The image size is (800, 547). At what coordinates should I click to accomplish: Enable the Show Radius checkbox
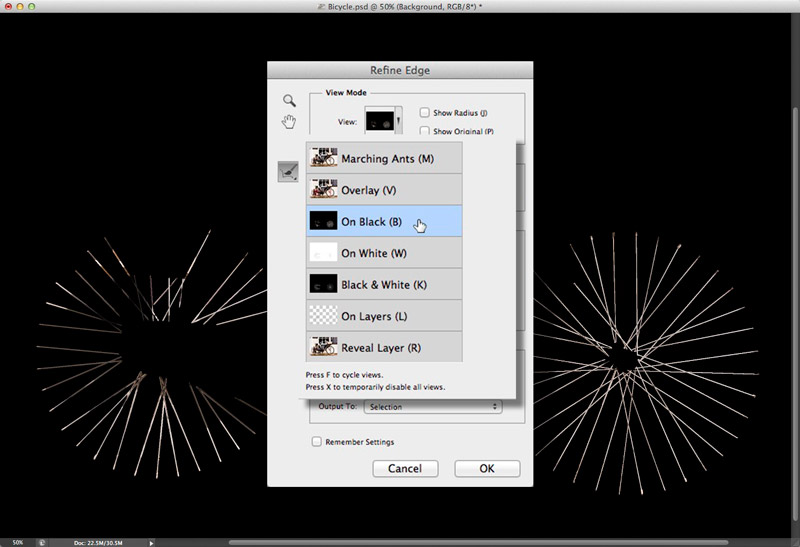pos(426,113)
